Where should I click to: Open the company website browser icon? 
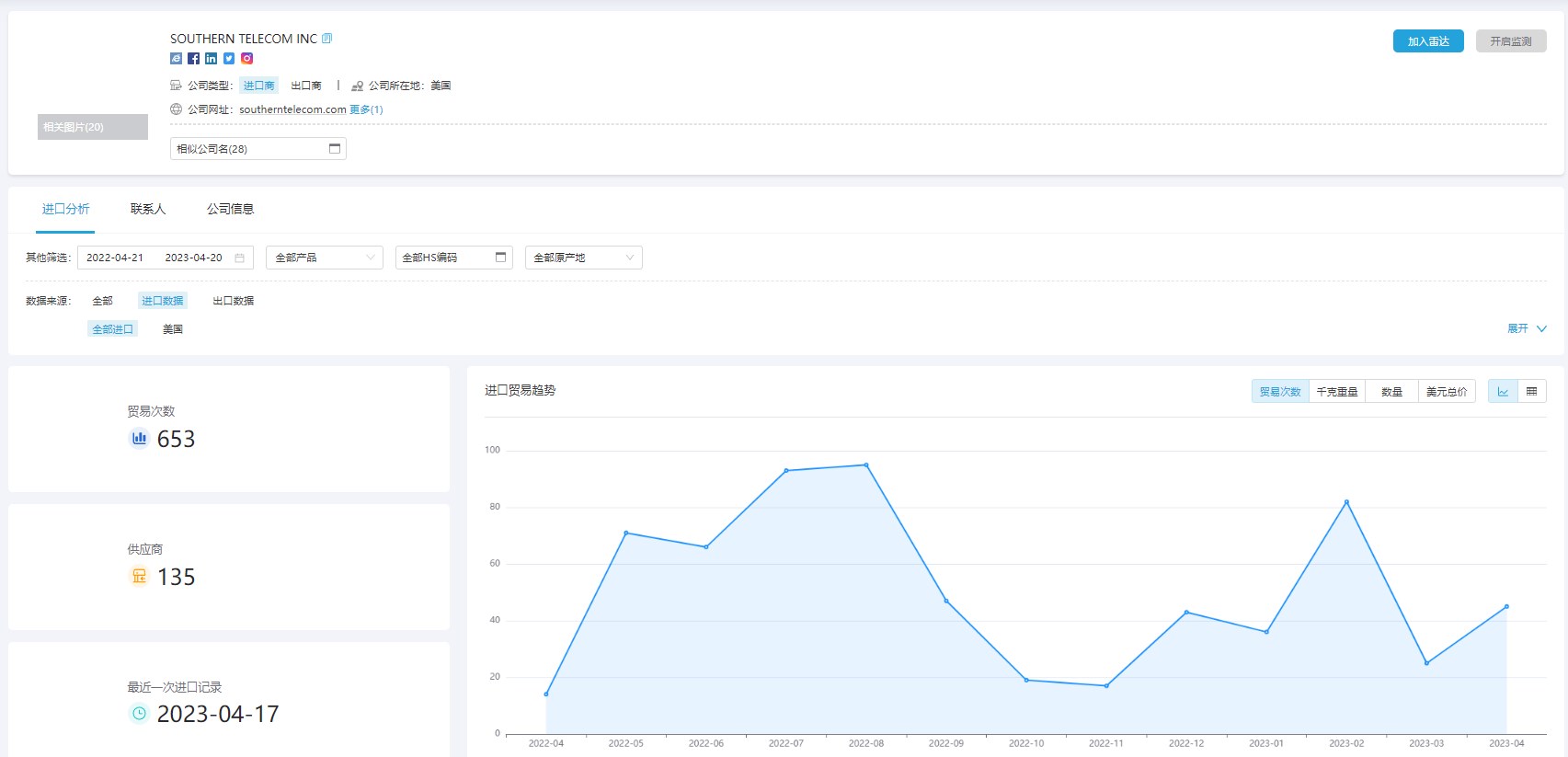tap(176, 58)
